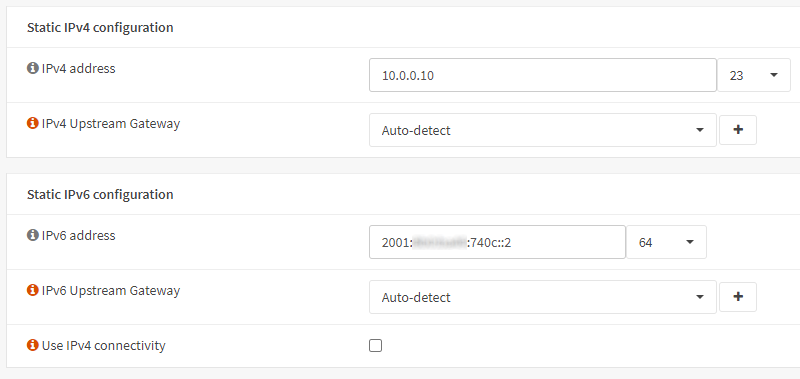
Task: Show help for Use IPv4 connectivity
Action: (33, 345)
